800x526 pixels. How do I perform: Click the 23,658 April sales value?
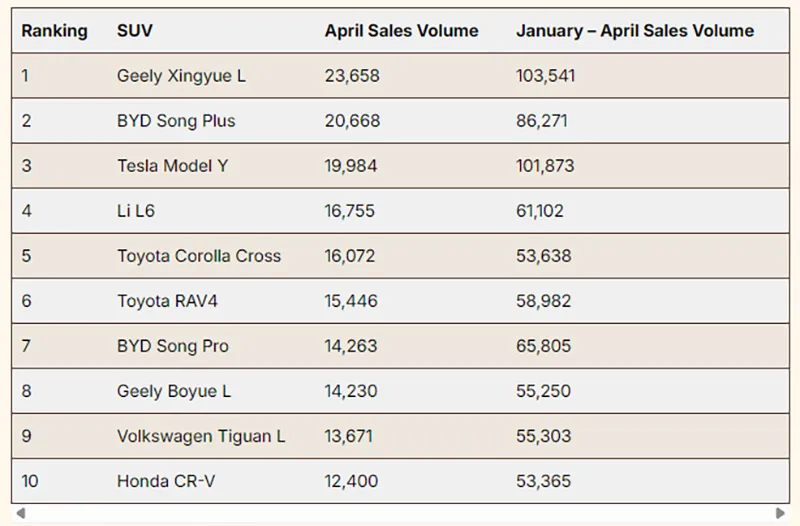[352, 76]
